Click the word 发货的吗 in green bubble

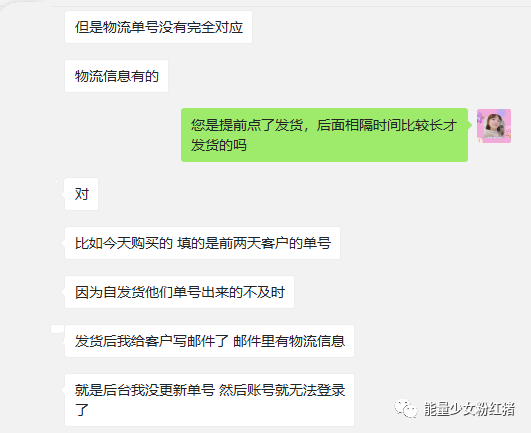tap(218, 145)
